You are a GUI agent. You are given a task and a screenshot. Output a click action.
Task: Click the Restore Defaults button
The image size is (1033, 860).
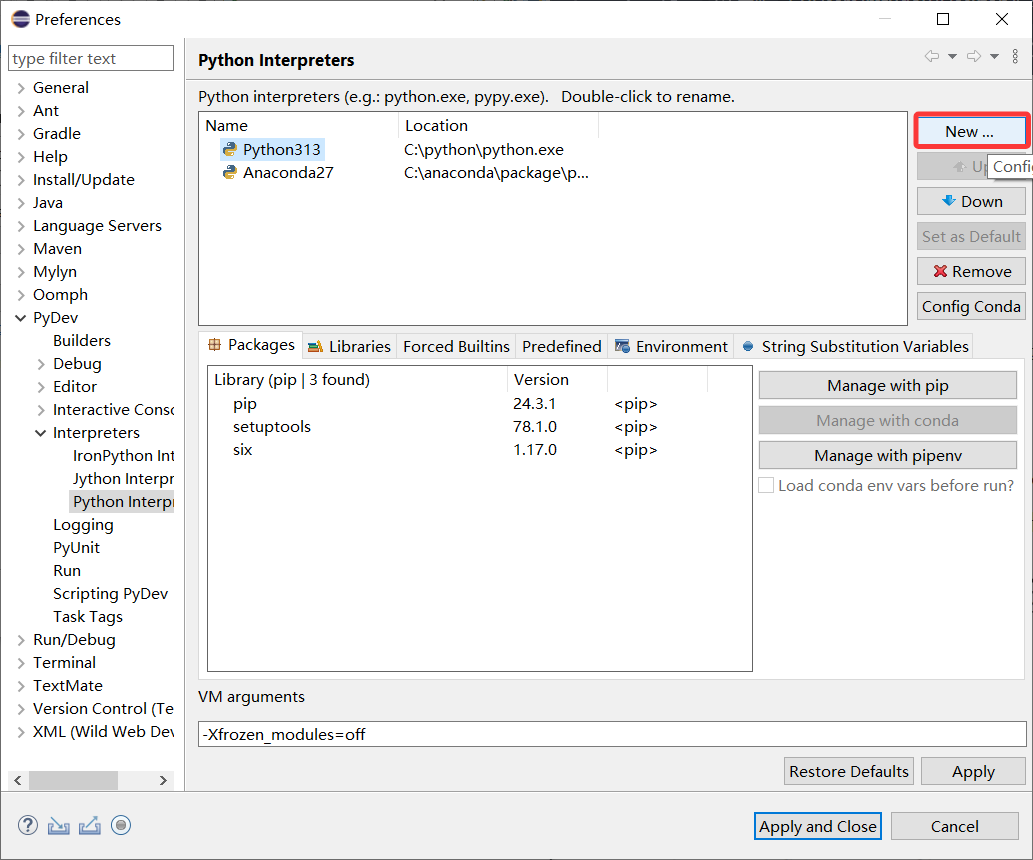pyautogui.click(x=849, y=771)
